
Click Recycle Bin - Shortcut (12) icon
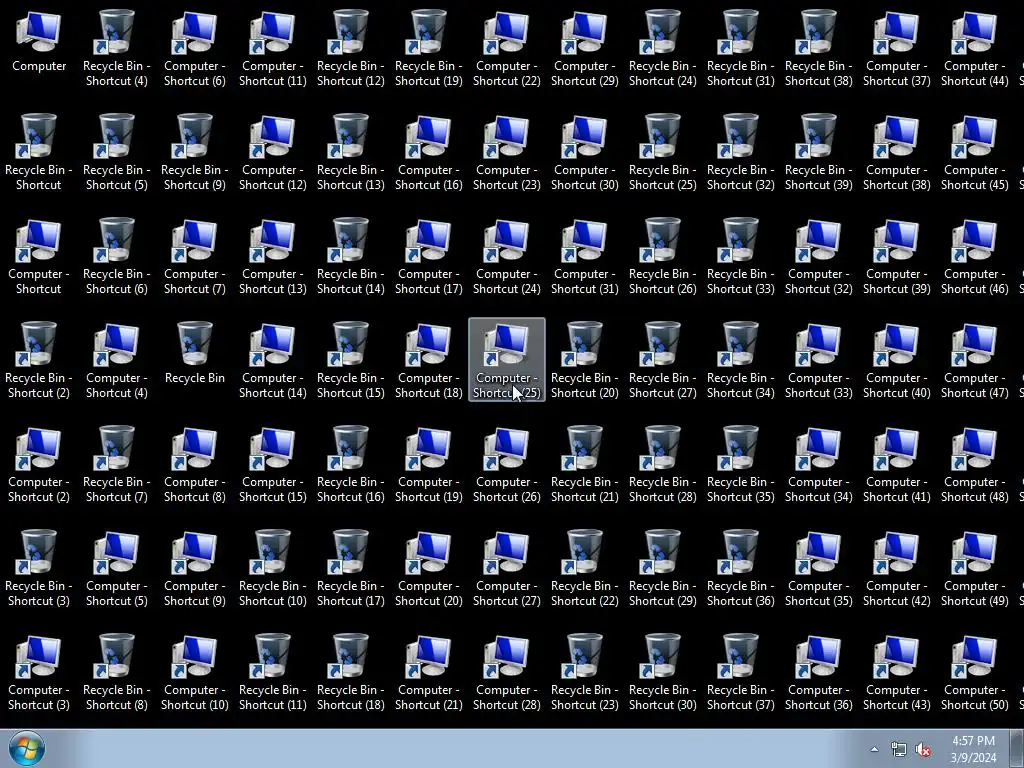click(x=351, y=48)
